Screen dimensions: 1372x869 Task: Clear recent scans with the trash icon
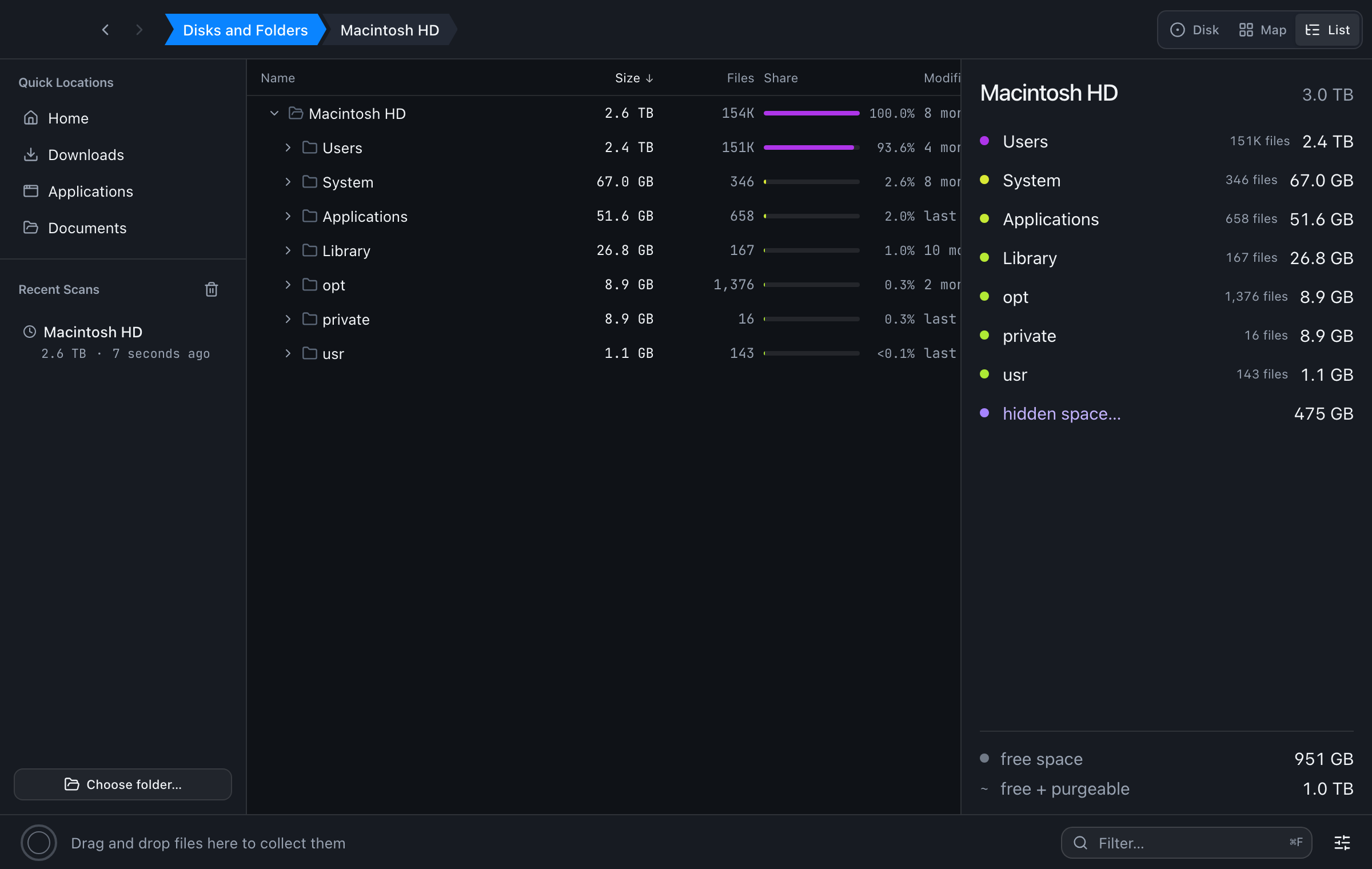(x=212, y=289)
